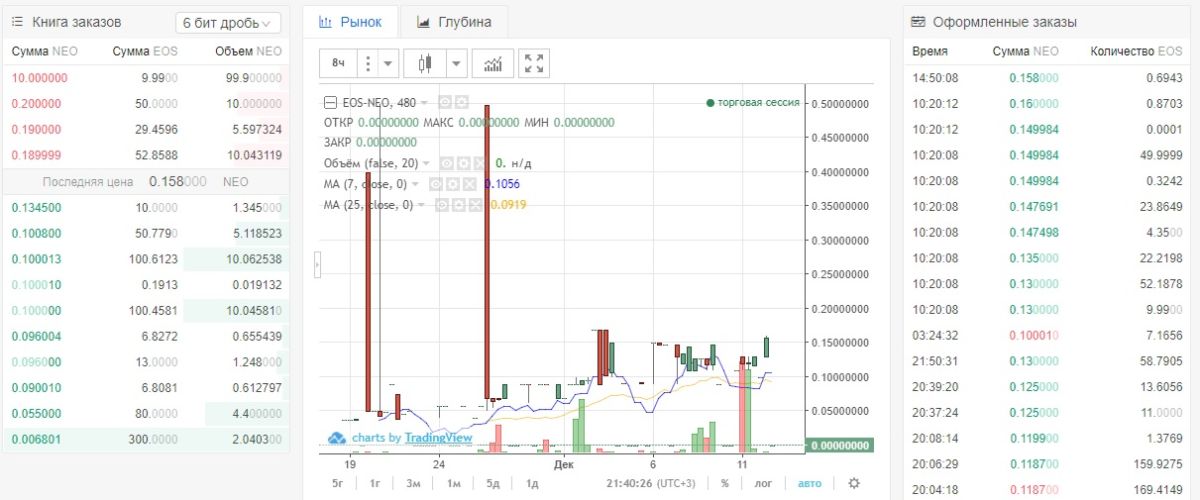Select sell order at price 0.190000

coord(146,129)
